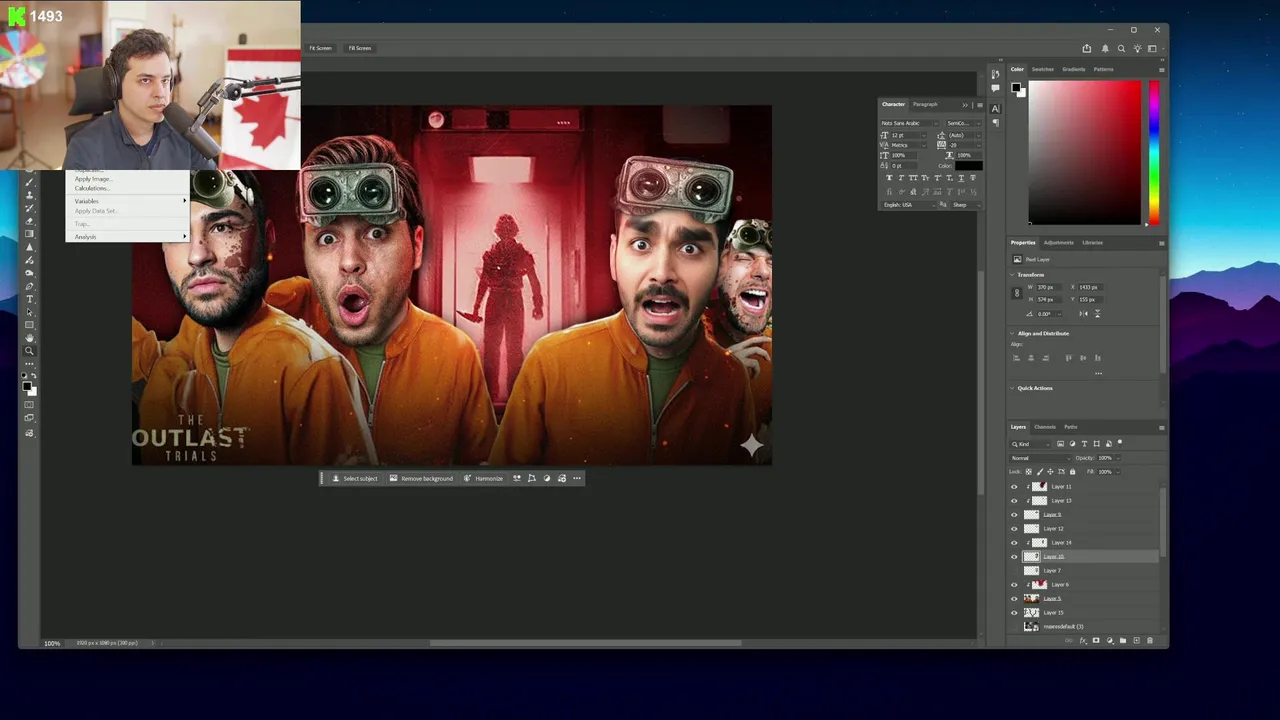Screen dimensions: 1280x720
Task: Filter layers by type T icon
Action: [x=1084, y=444]
